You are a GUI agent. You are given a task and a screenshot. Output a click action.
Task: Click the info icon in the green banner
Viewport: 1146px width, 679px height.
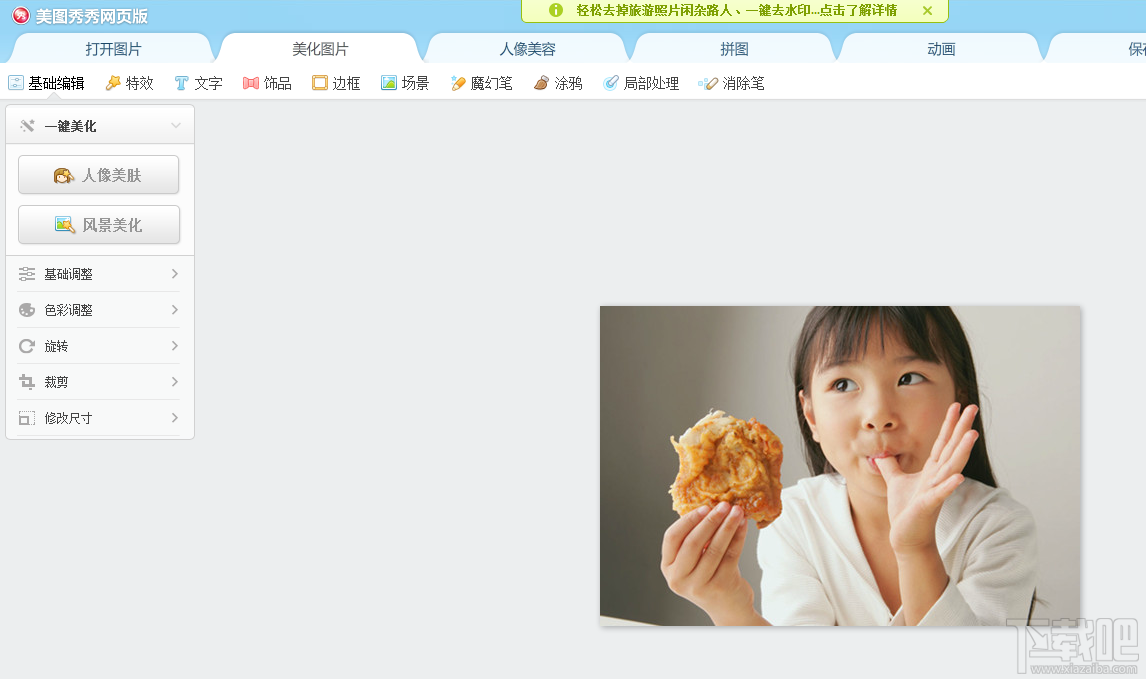[556, 10]
